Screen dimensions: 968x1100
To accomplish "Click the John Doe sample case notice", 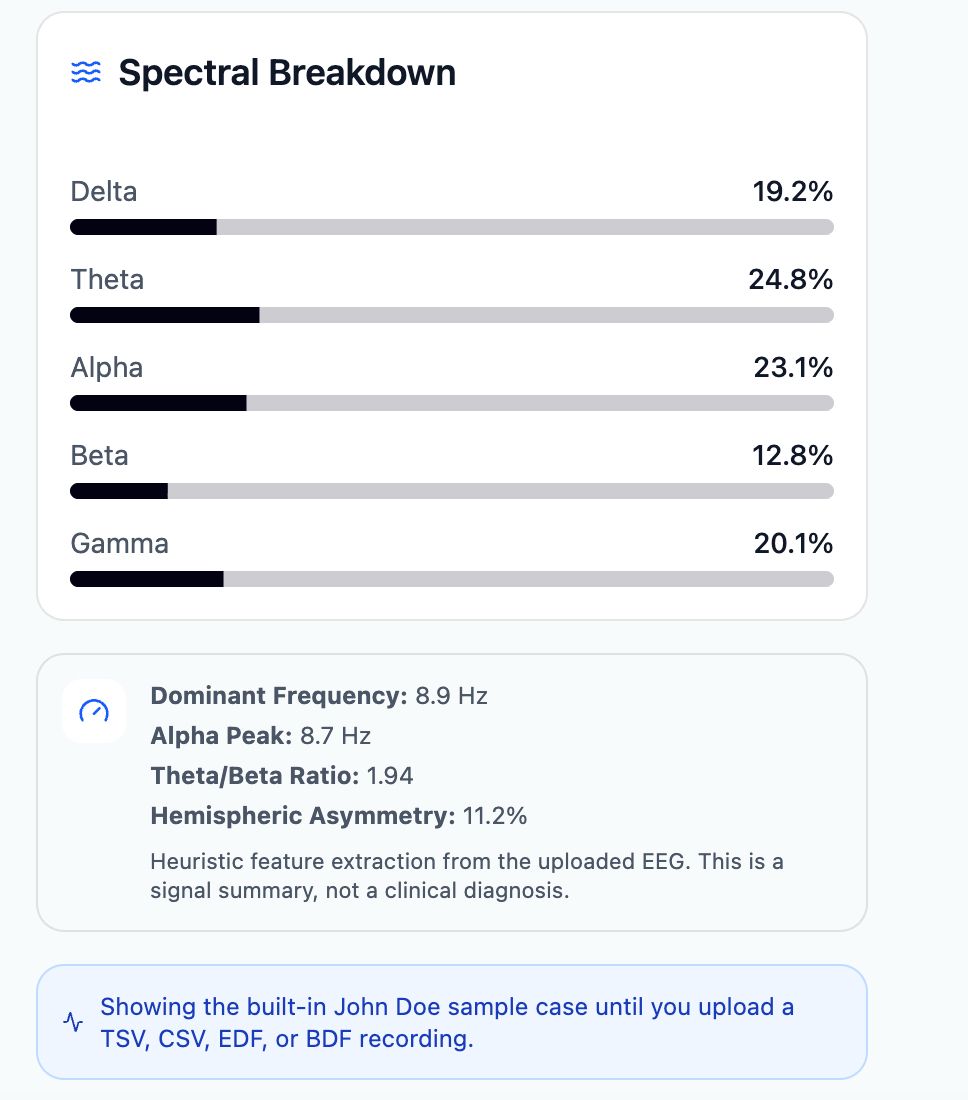I will click(452, 1022).
